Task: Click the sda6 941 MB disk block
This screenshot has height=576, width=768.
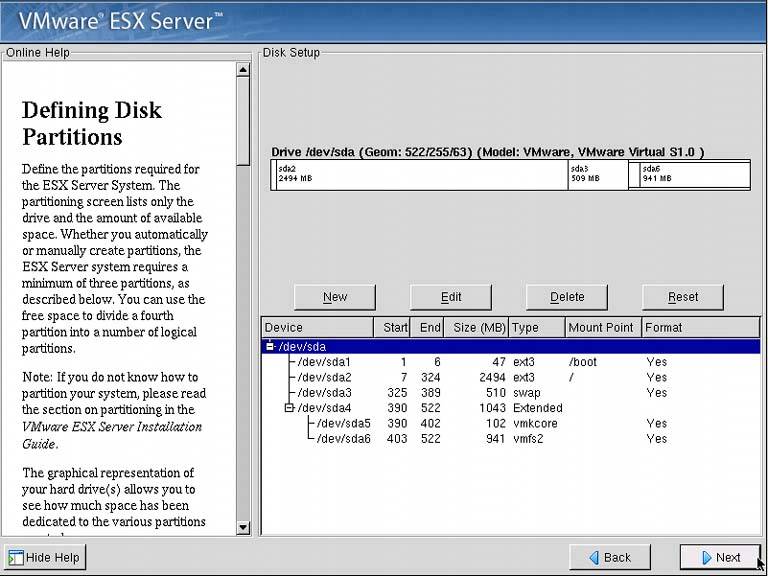Action: 695,175
